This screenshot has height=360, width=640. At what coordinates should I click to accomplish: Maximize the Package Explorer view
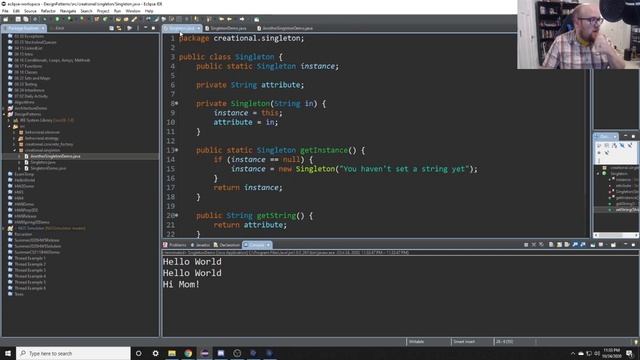click(153, 28)
